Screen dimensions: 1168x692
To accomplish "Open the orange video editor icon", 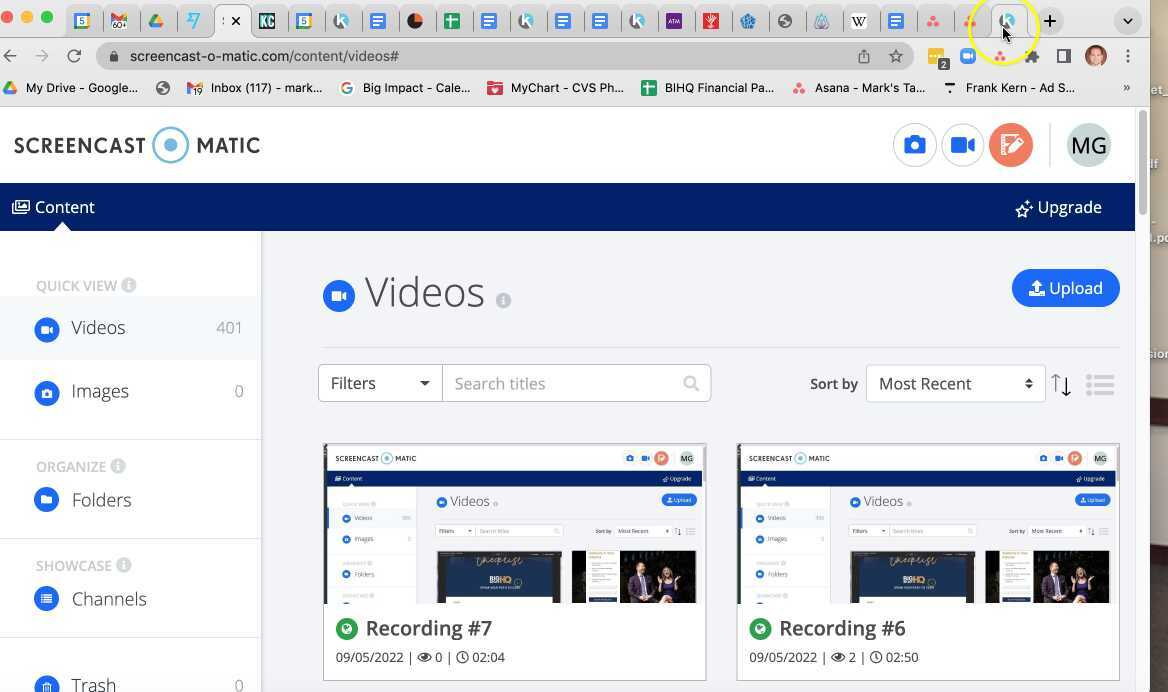I will coord(1010,146).
